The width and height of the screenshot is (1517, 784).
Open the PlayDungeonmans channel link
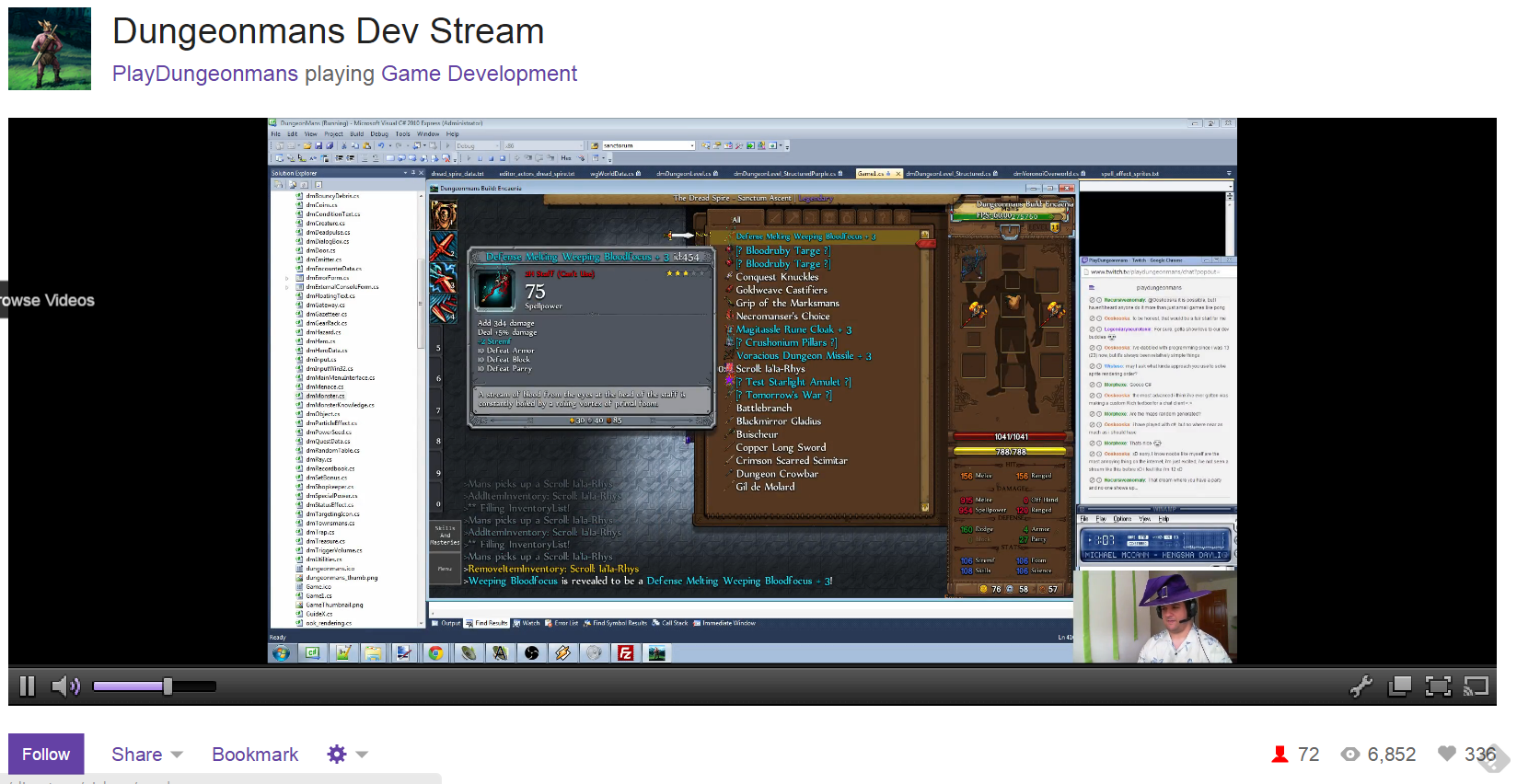(205, 74)
